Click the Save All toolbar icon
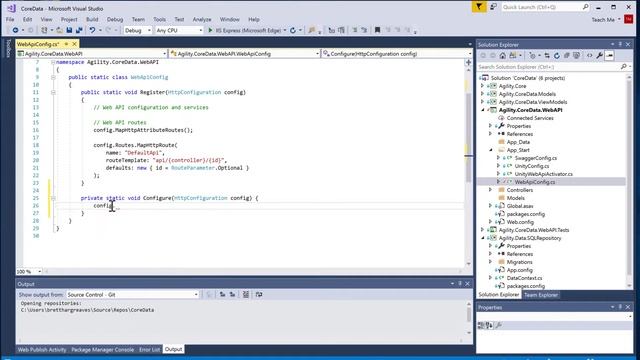This screenshot has height=360, width=640. click(x=79, y=30)
